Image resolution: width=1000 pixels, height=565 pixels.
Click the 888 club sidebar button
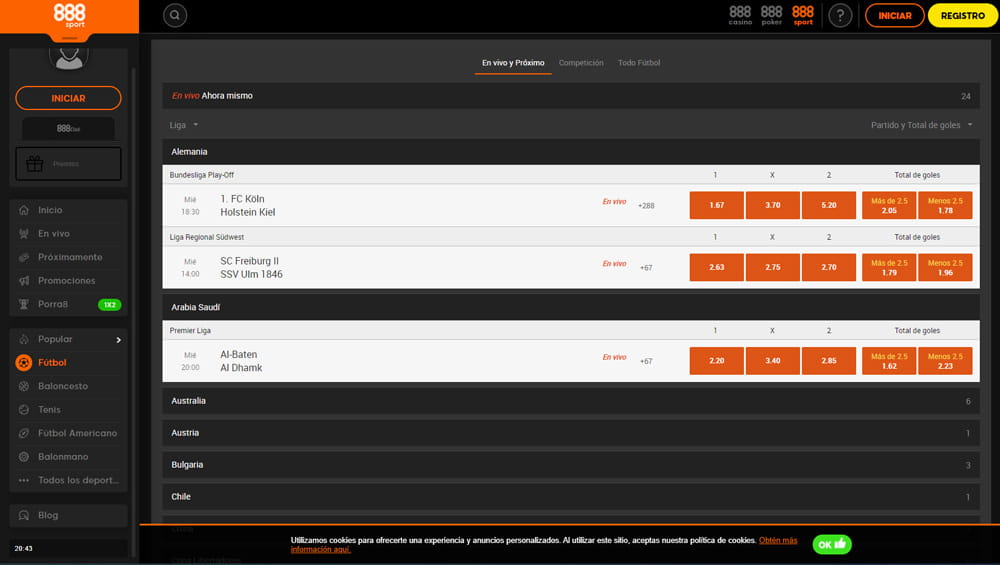(x=68, y=128)
